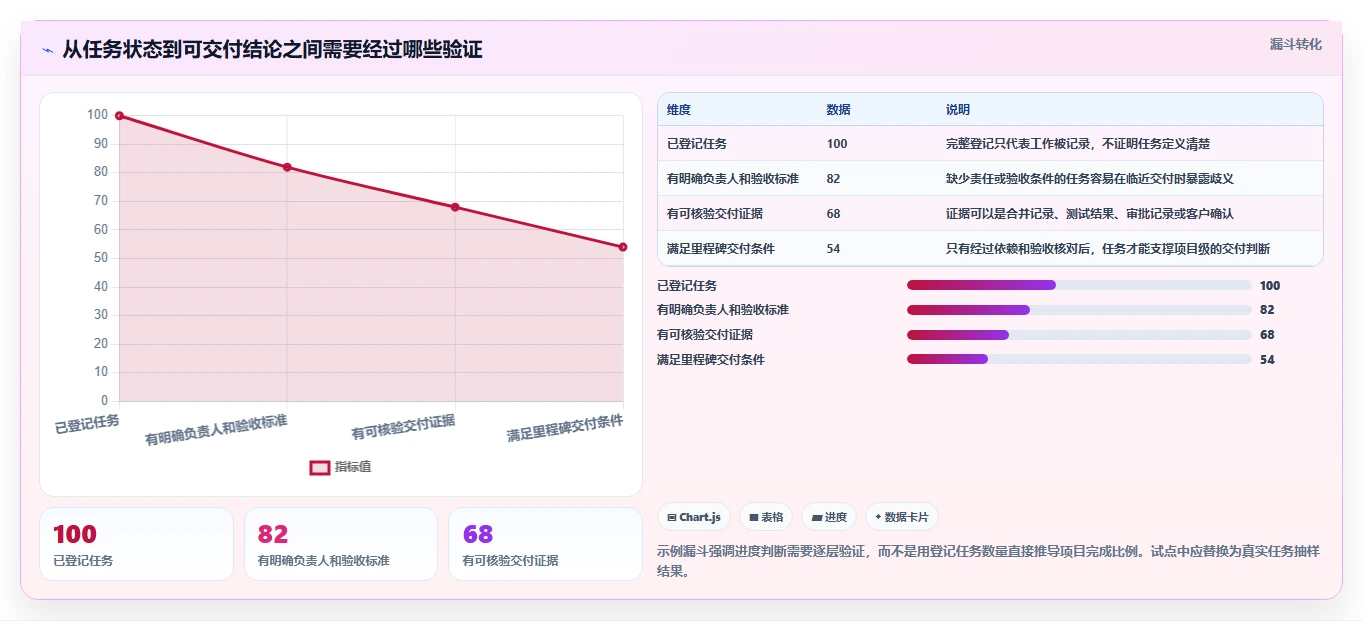1363x621 pixels.
Task: Open the 68 有可核验交付证据 stat card
Action: [x=545, y=544]
